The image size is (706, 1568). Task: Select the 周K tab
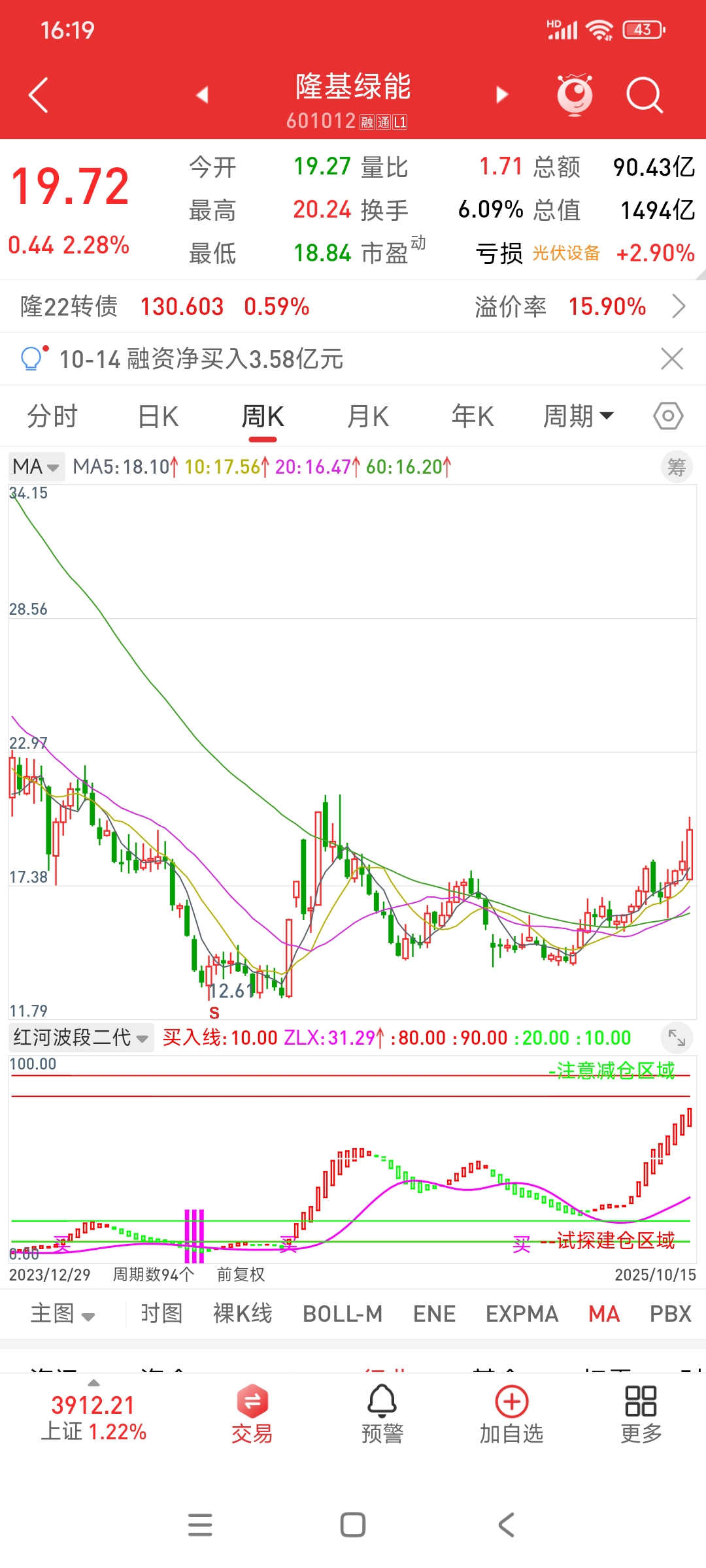pyautogui.click(x=263, y=416)
